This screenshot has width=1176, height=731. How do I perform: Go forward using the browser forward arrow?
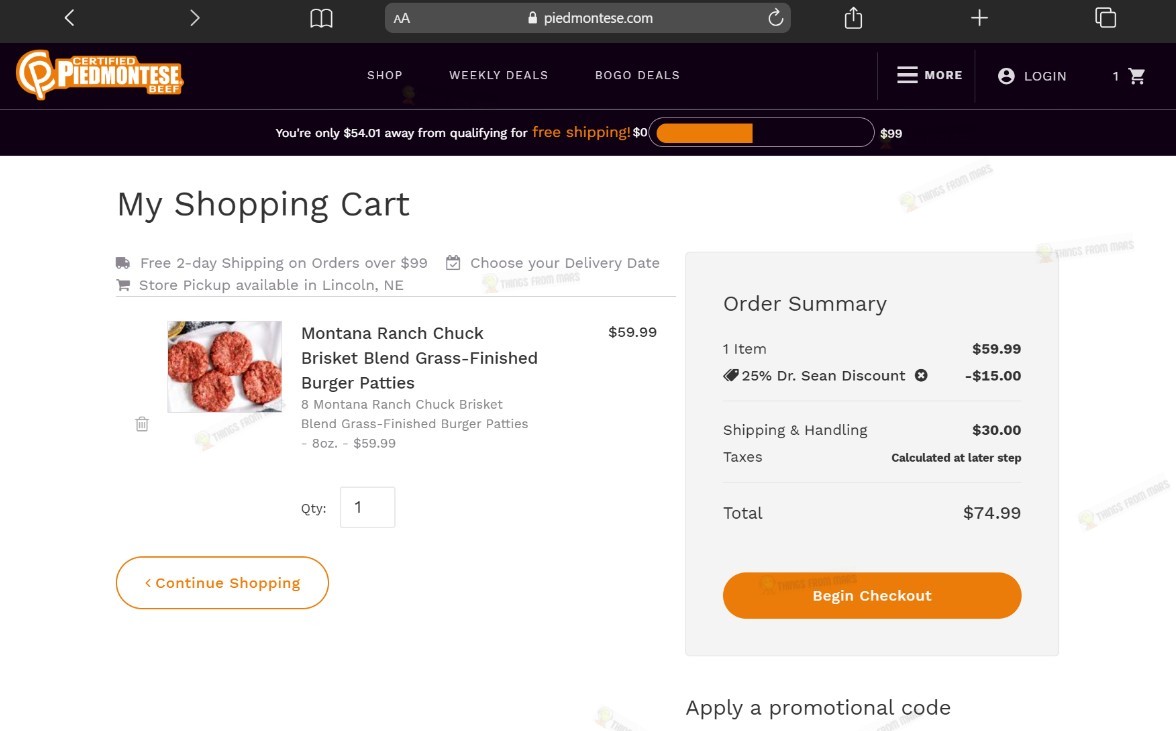[194, 17]
